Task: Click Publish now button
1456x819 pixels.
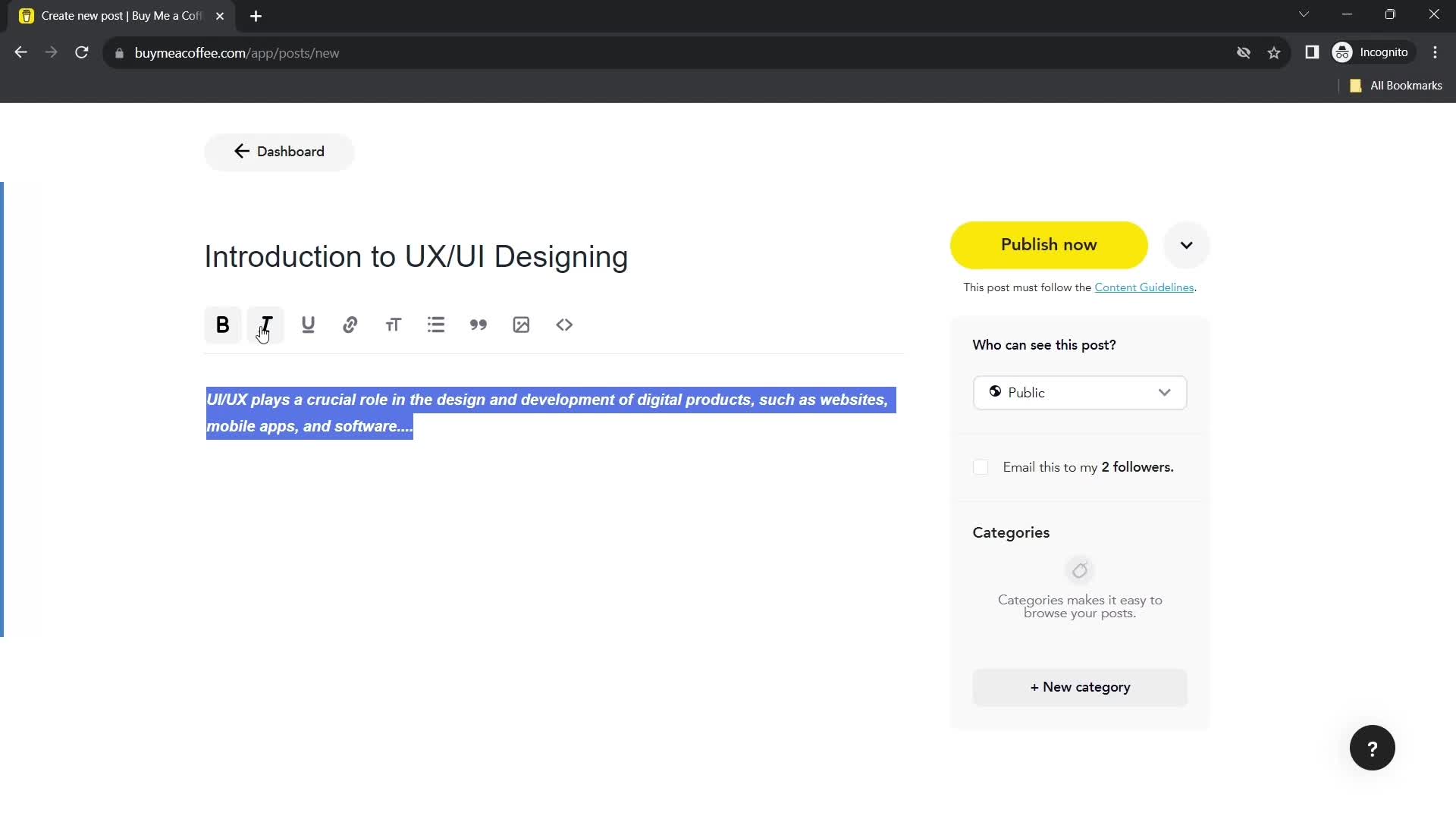Action: click(x=1049, y=244)
